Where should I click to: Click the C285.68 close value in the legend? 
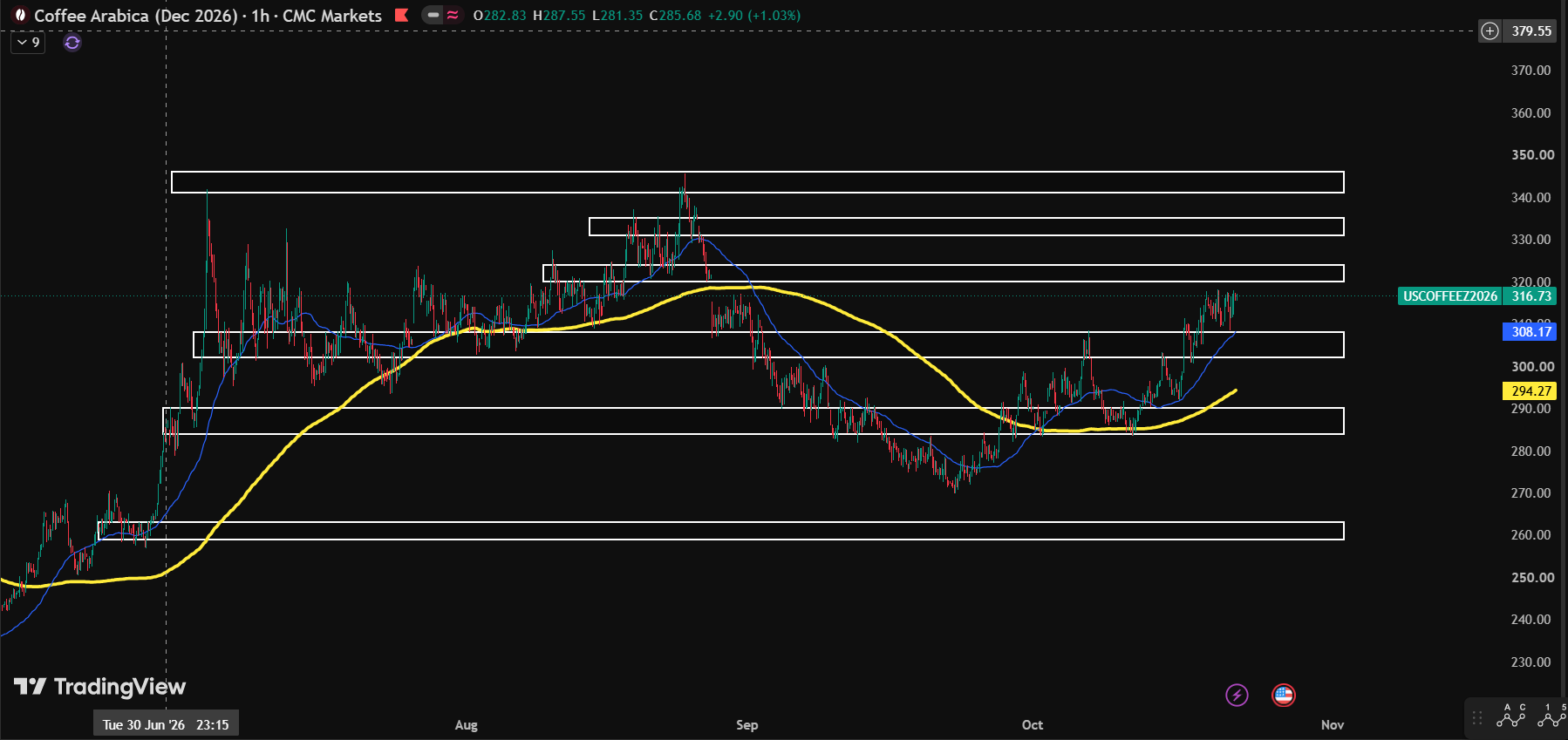tap(675, 16)
